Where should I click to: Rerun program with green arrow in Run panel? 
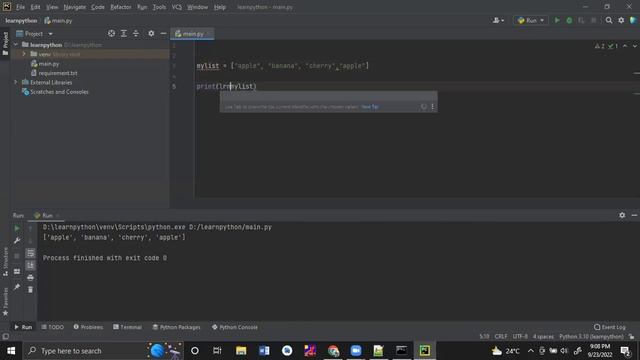(17, 229)
